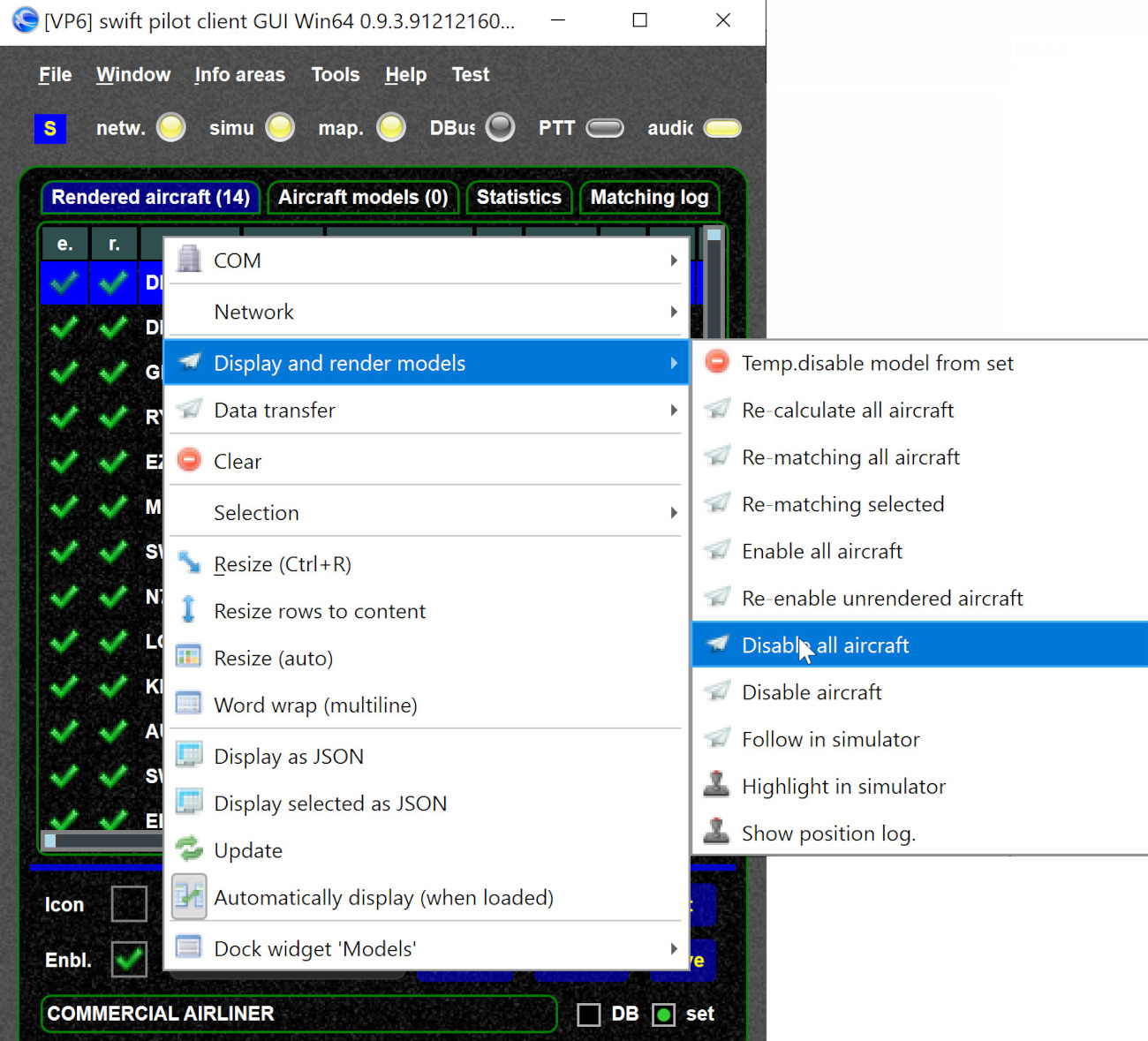Open the Tools menu
The image size is (1148, 1041).
tap(336, 75)
